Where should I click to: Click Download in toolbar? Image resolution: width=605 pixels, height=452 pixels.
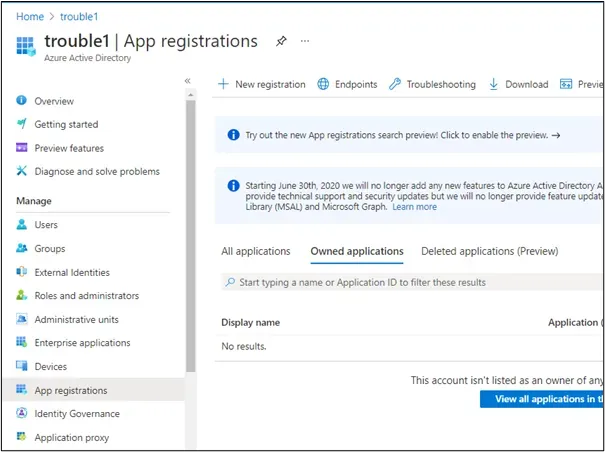[527, 84]
